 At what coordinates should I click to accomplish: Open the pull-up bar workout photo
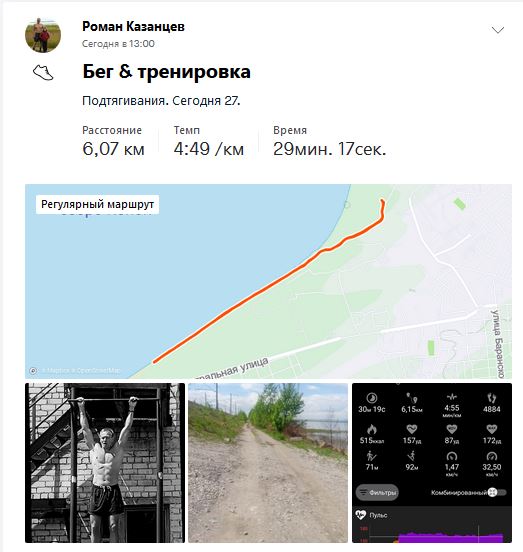click(x=105, y=463)
